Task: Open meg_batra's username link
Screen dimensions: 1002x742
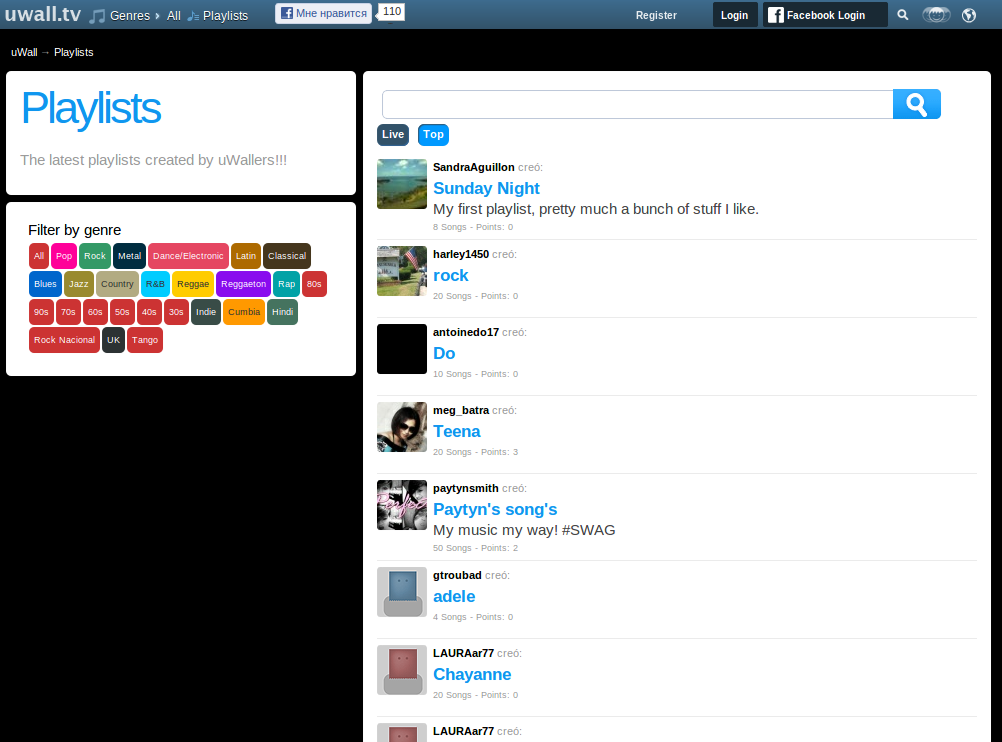Action: (x=461, y=410)
